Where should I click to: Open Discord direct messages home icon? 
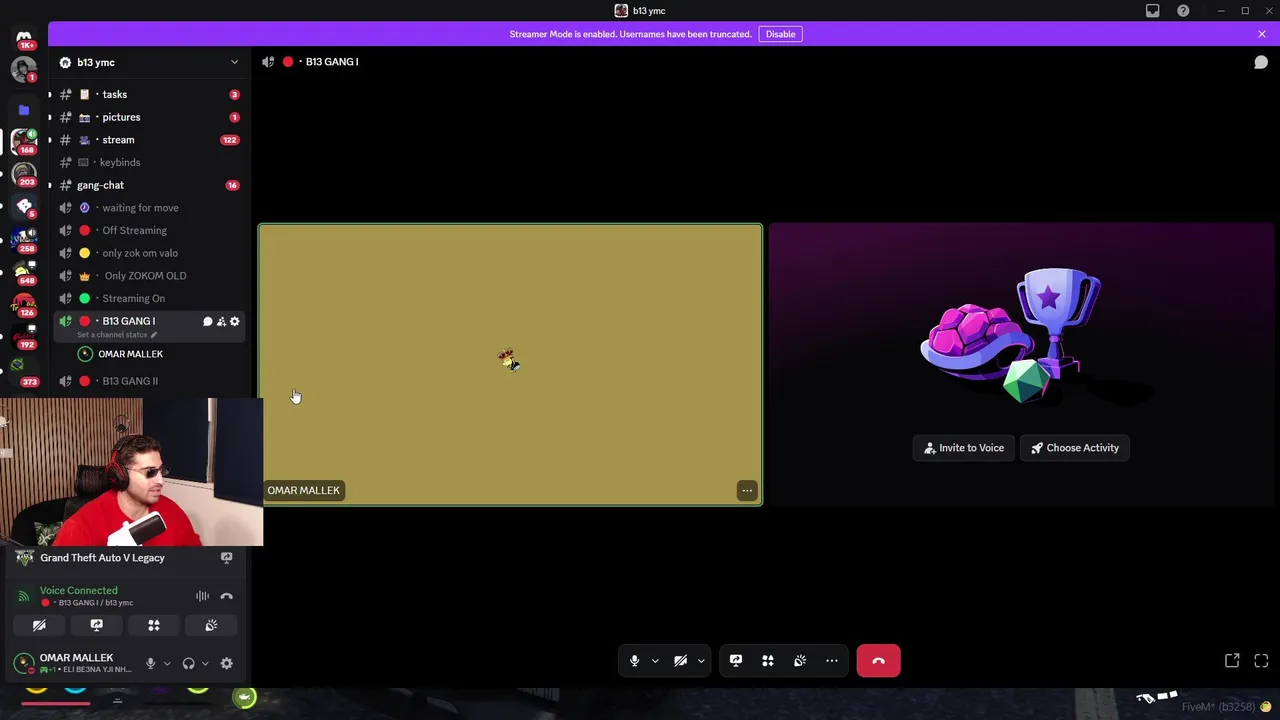click(x=24, y=37)
